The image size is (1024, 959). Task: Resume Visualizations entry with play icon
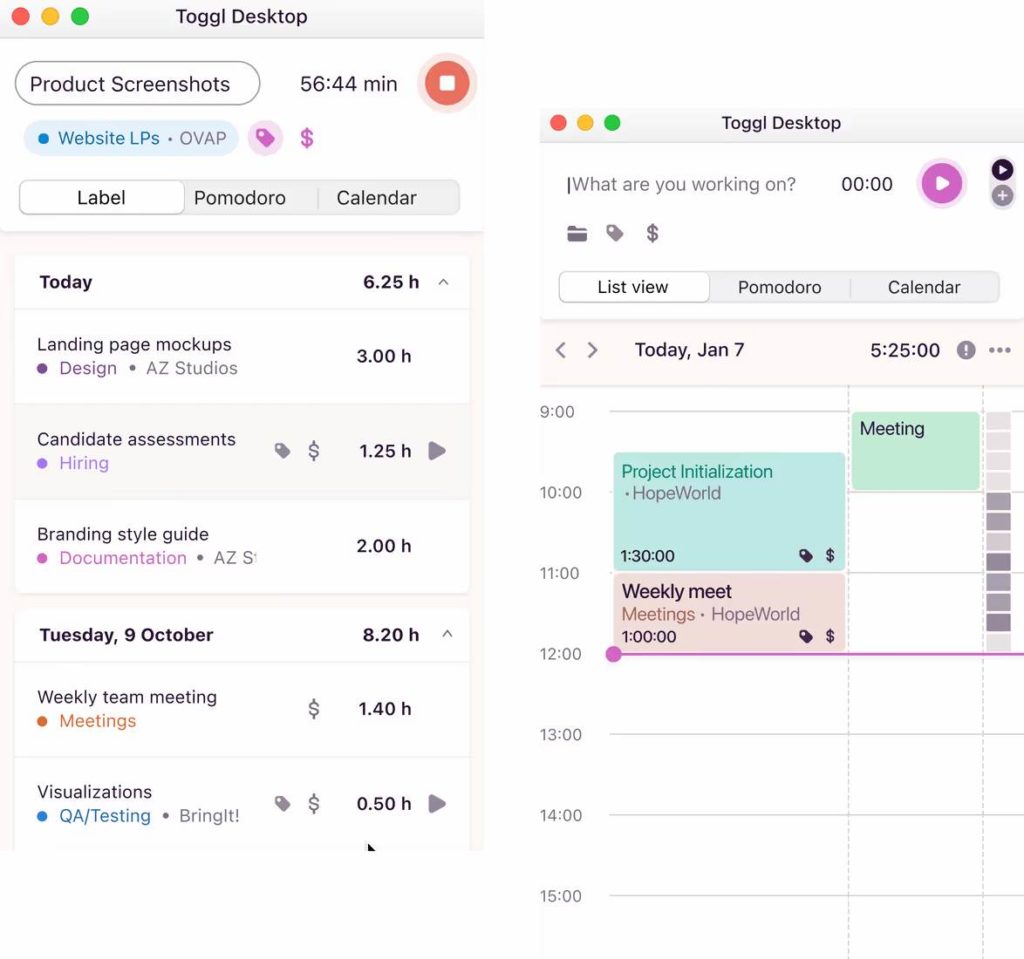[x=437, y=804]
